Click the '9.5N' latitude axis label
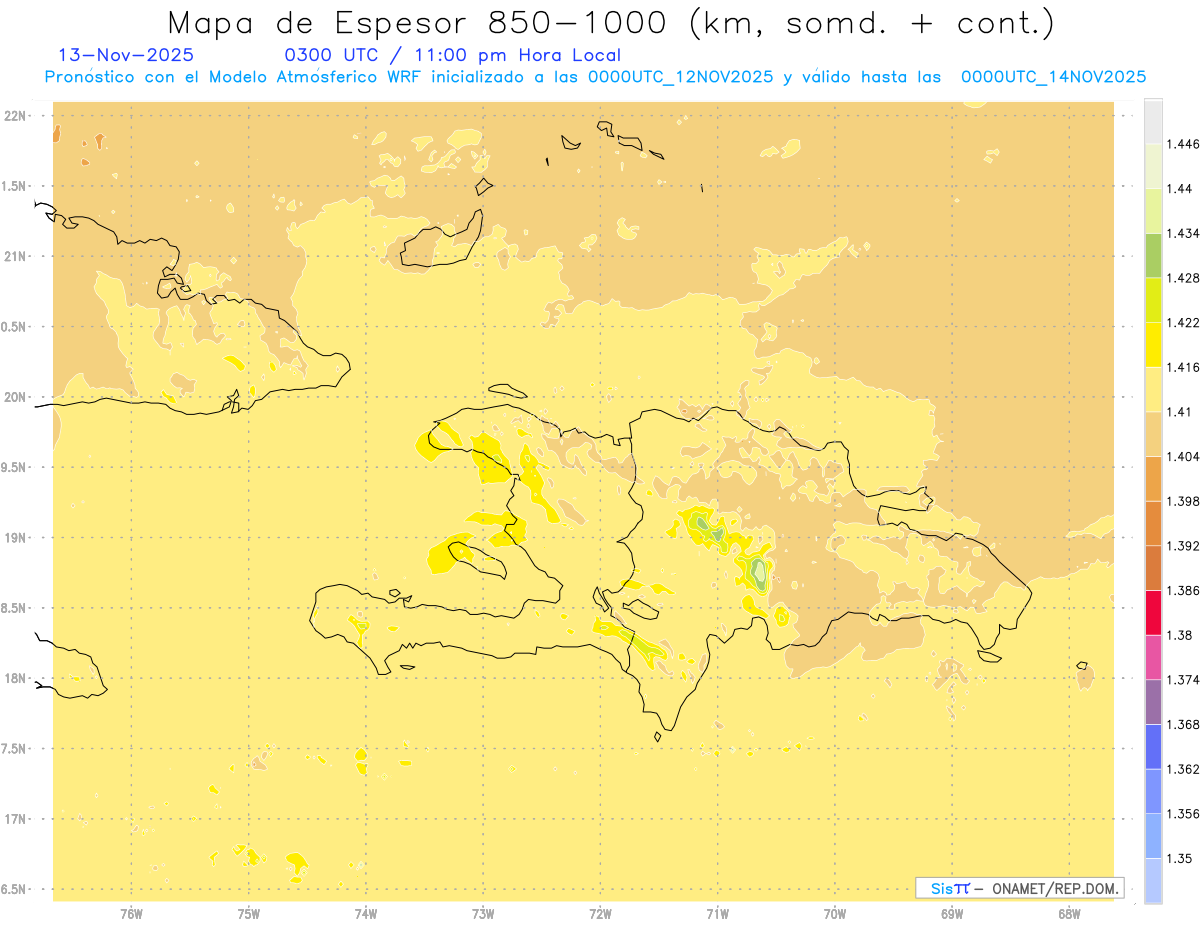 coord(16,467)
